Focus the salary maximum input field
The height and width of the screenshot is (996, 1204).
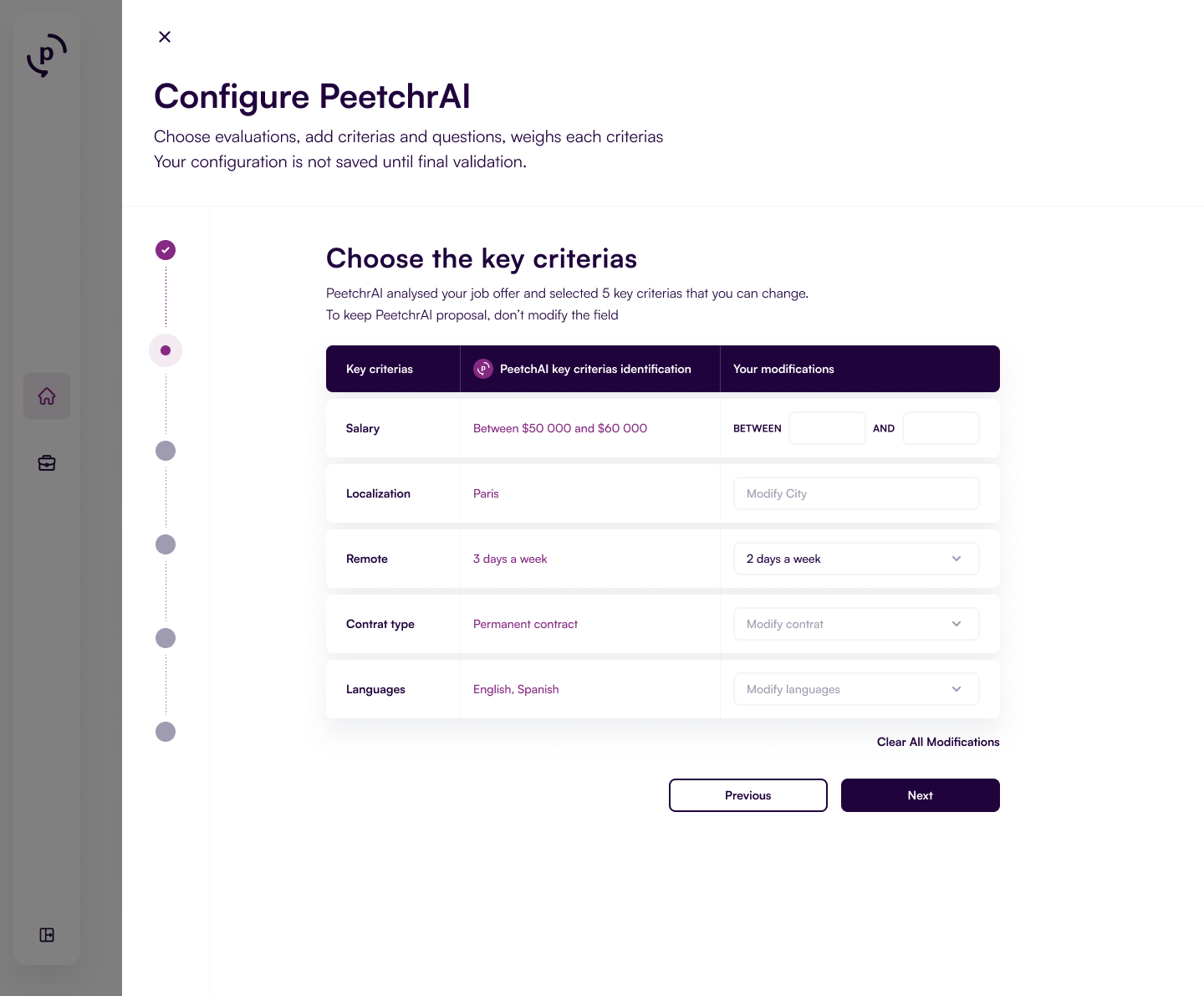[941, 428]
